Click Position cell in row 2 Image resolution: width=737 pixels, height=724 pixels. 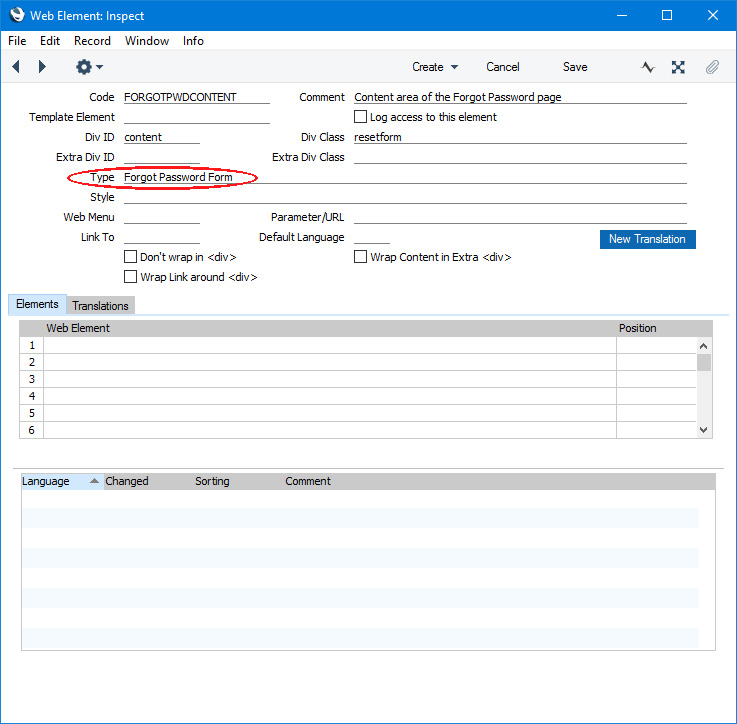click(656, 362)
